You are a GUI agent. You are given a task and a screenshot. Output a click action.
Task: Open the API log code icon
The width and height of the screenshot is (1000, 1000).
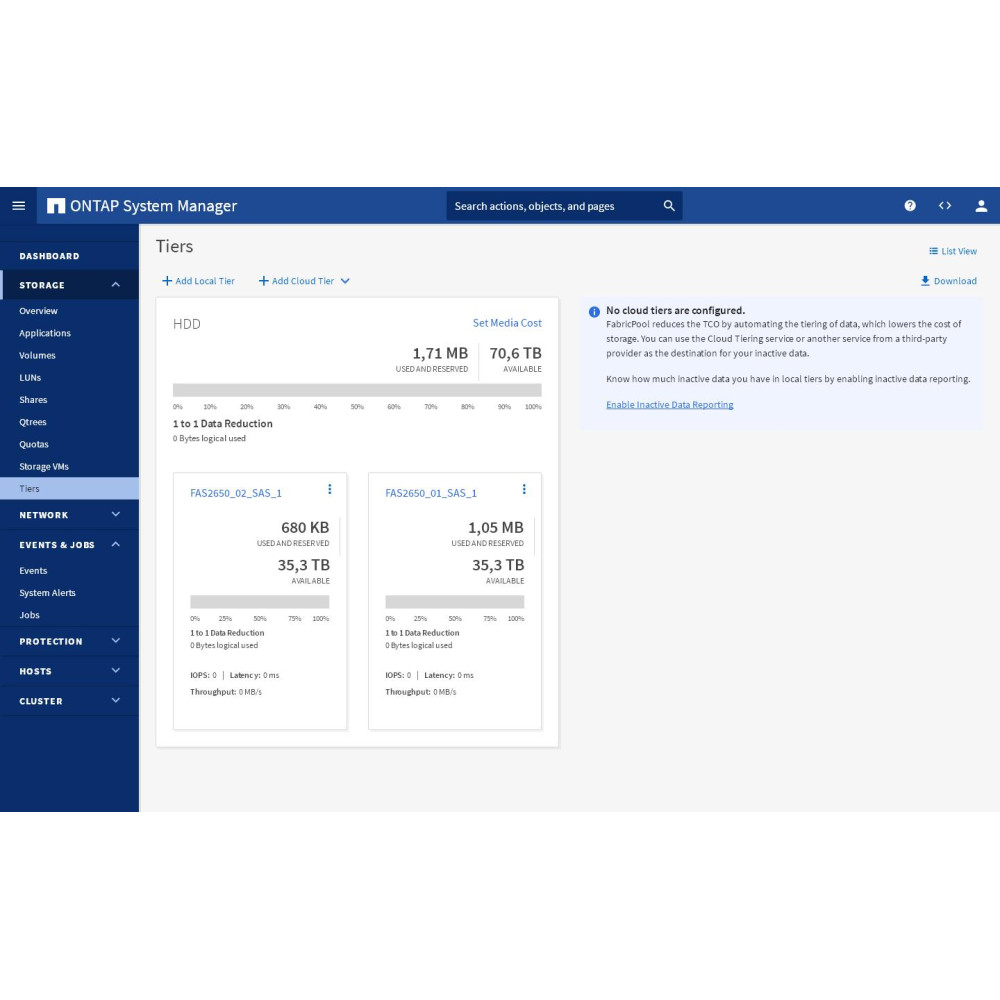point(945,205)
